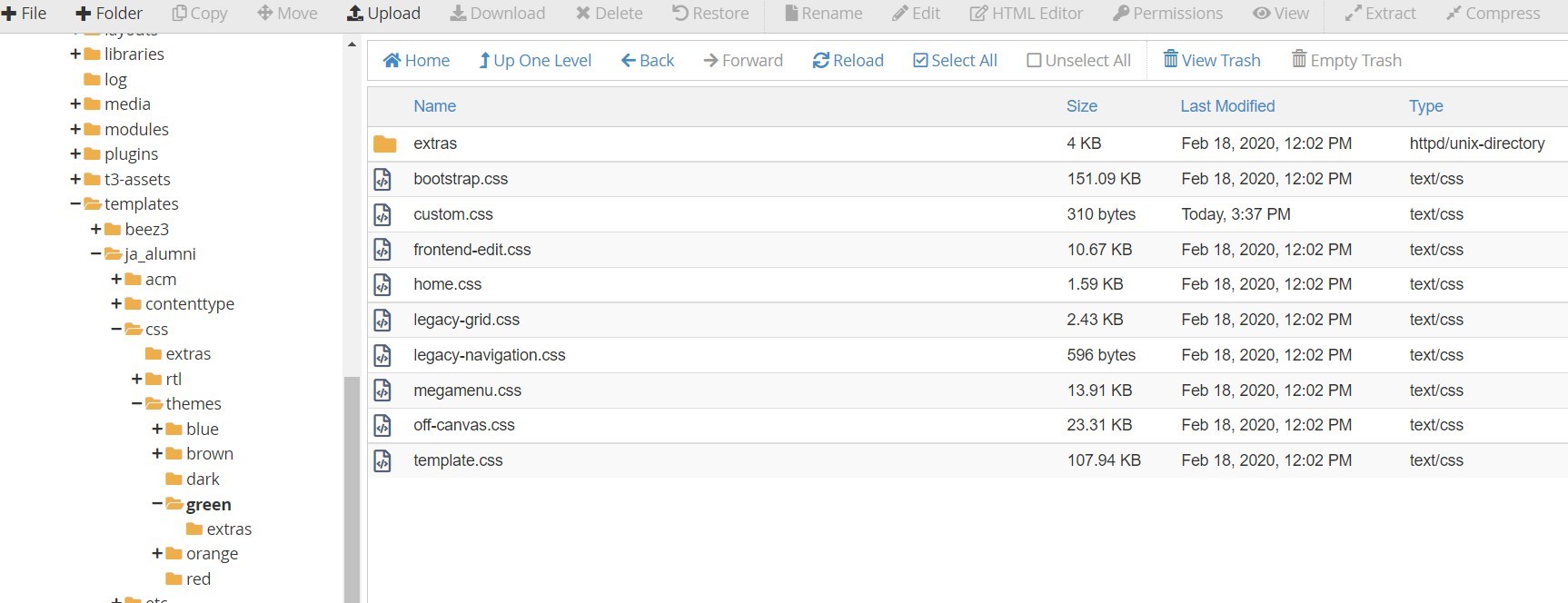This screenshot has height=603, width=1568.
Task: Collapse the themes folder in tree
Action: pos(136,404)
